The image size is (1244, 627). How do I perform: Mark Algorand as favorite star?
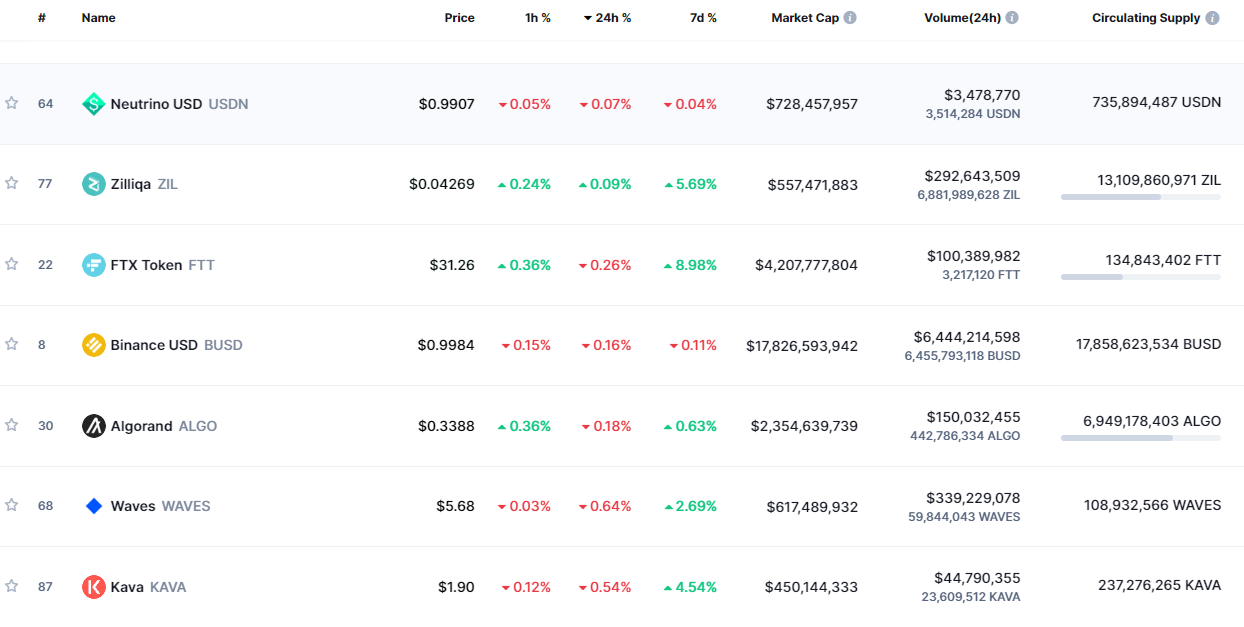coord(12,425)
